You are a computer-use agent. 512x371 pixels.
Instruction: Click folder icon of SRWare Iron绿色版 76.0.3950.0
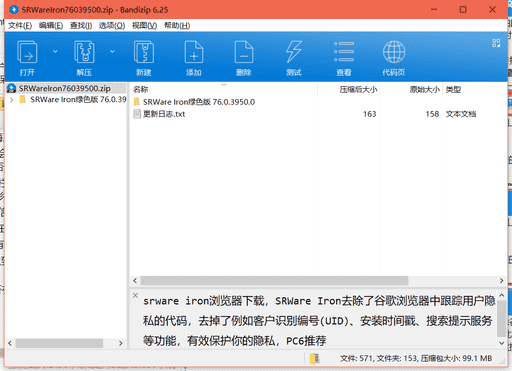click(x=137, y=102)
